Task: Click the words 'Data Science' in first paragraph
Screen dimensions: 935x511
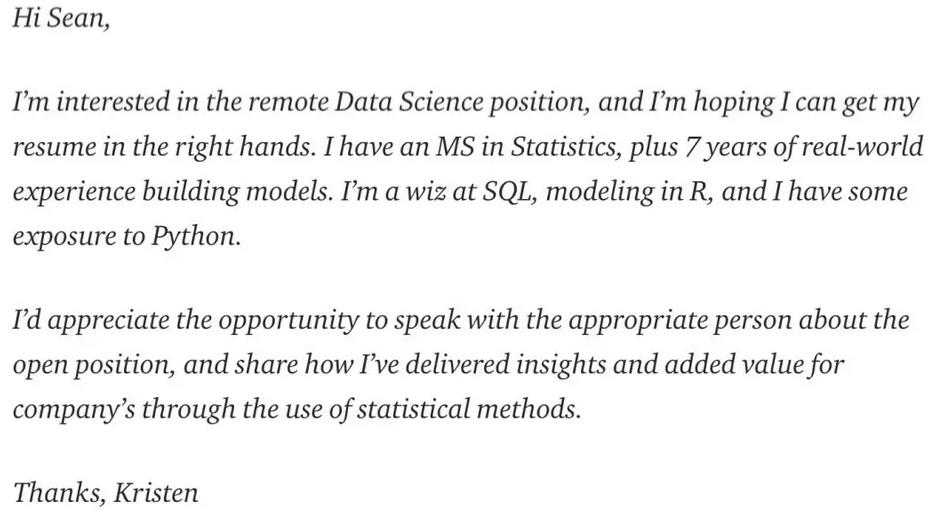Action: point(409,102)
